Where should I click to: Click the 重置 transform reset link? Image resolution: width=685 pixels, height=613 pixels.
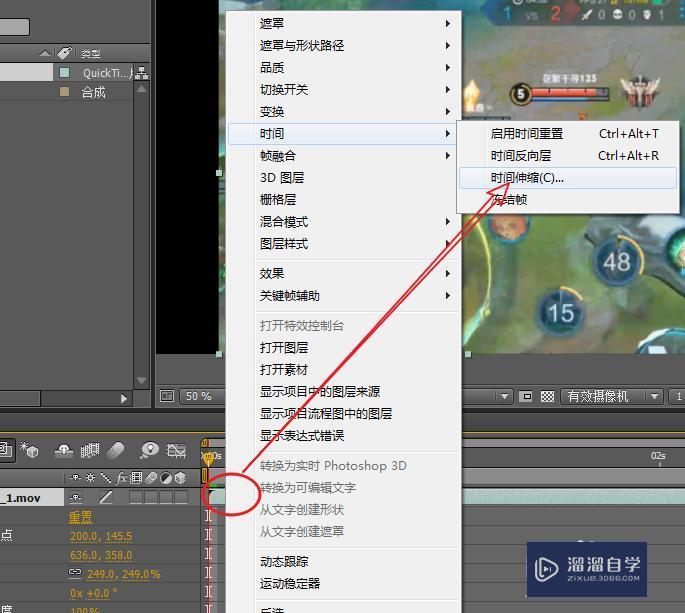80,517
